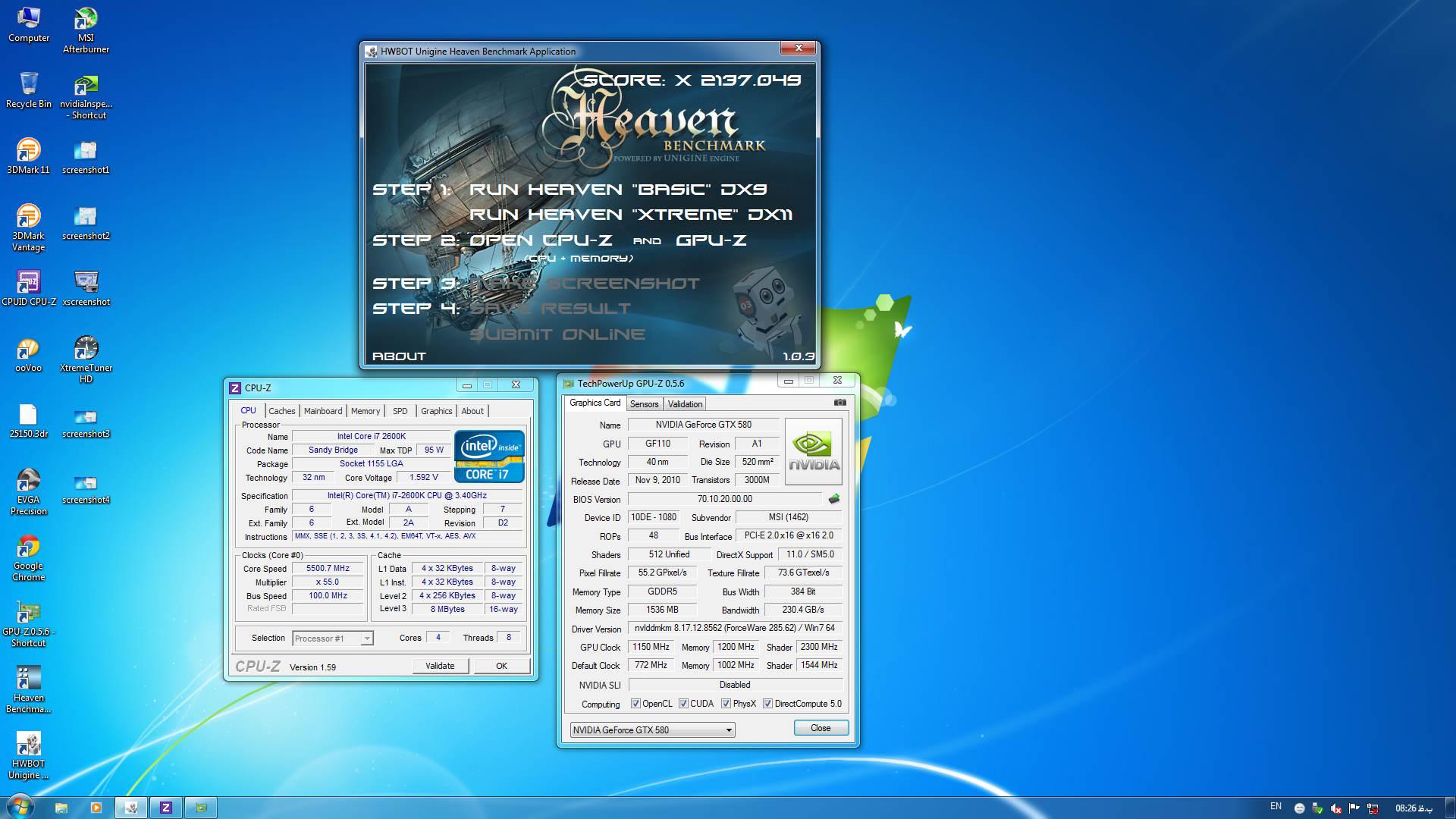Select nvidiaInspector shortcut on desktop
This screenshot has height=819, width=1456.
(x=86, y=96)
